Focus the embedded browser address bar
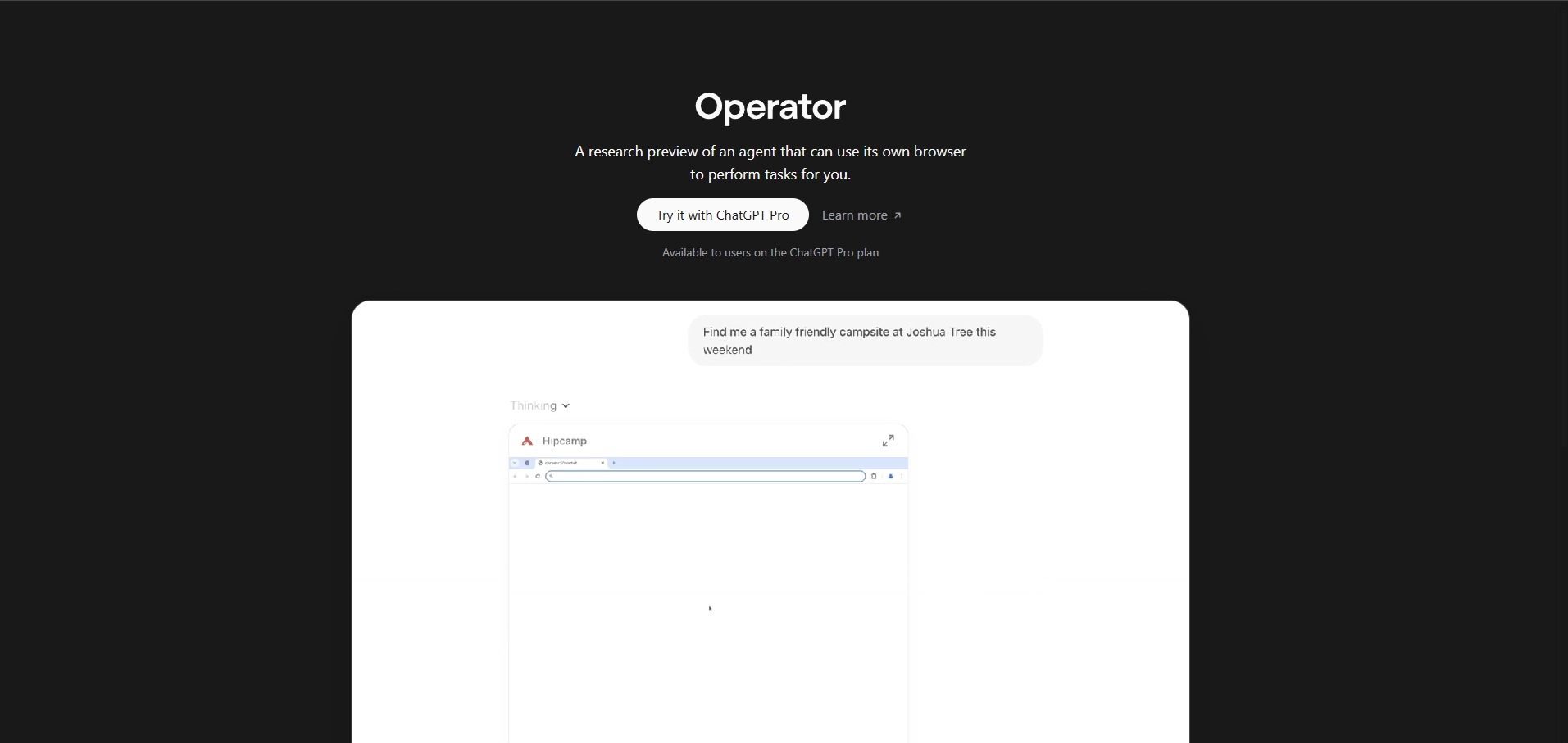The width and height of the screenshot is (1568, 743). point(706,476)
